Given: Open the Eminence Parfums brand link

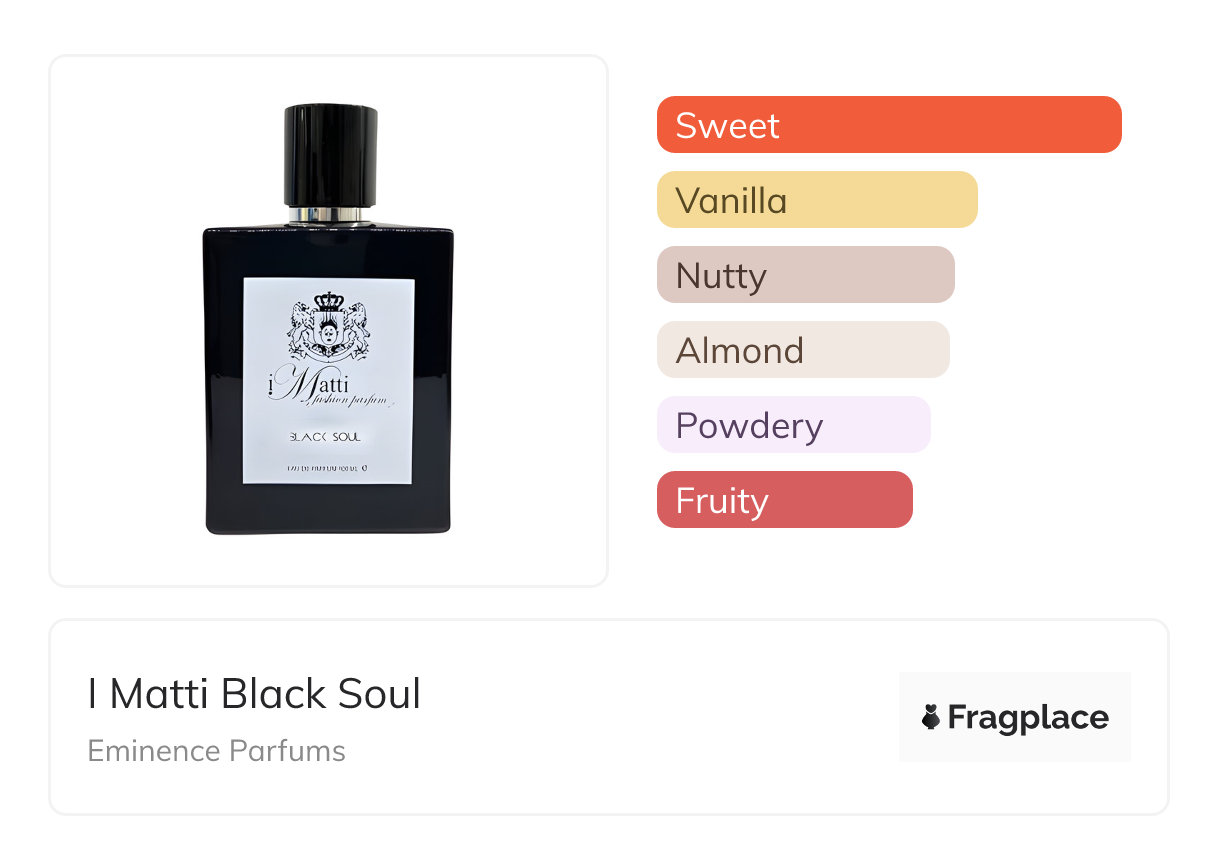Looking at the screenshot, I should pyautogui.click(x=216, y=751).
